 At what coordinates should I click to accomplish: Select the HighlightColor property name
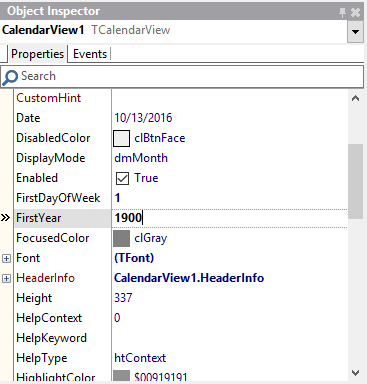pyautogui.click(x=56, y=377)
